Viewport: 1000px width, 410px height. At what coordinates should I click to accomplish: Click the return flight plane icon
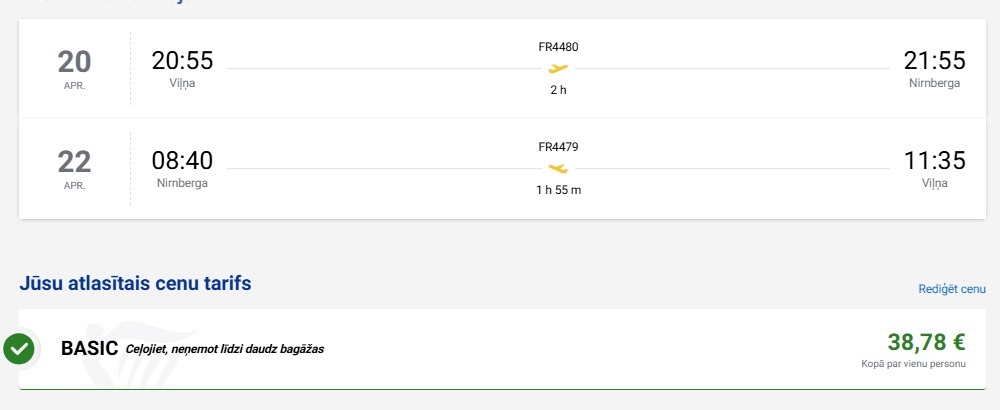click(558, 168)
